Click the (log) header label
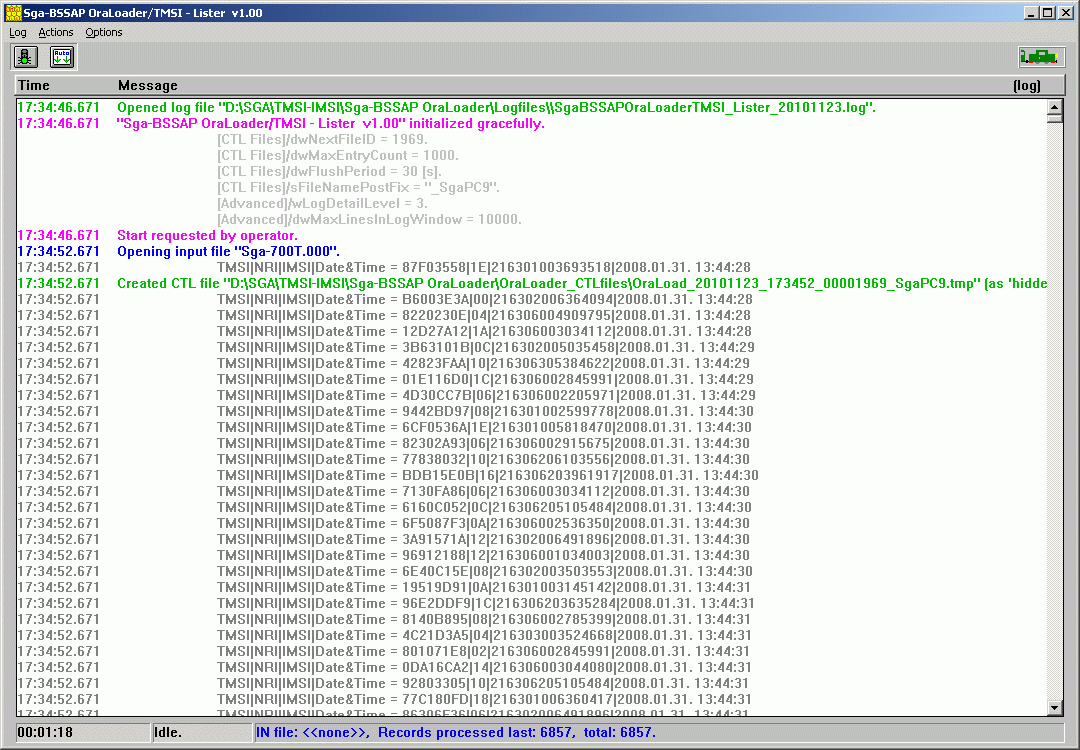 [x=1026, y=86]
